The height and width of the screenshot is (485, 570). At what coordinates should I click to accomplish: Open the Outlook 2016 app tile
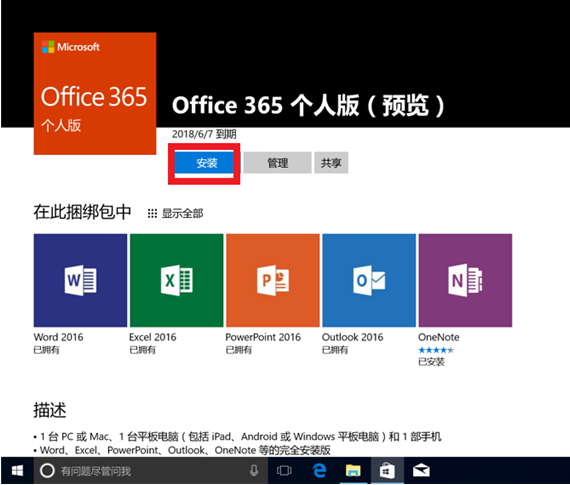(x=369, y=280)
